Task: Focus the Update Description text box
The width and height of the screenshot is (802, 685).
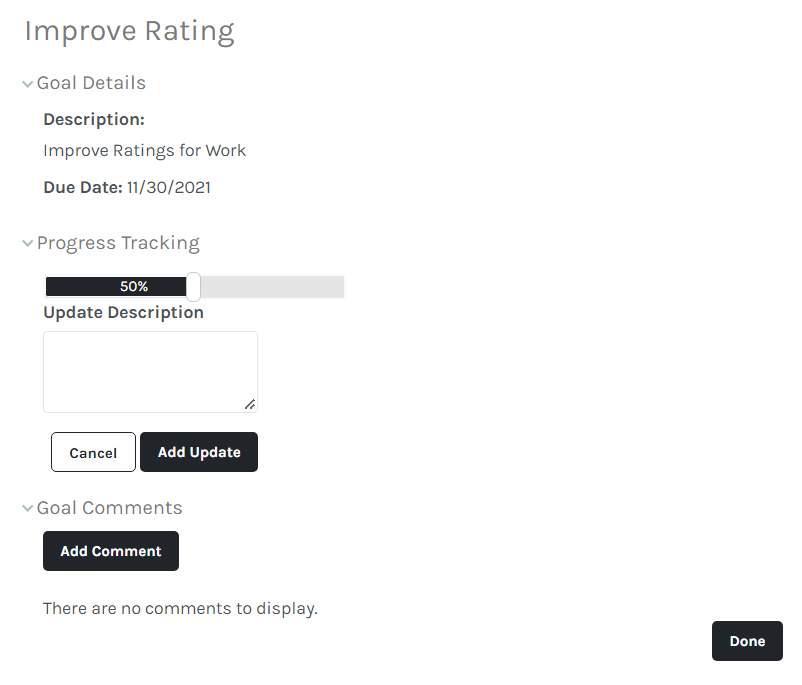Action: tap(150, 371)
